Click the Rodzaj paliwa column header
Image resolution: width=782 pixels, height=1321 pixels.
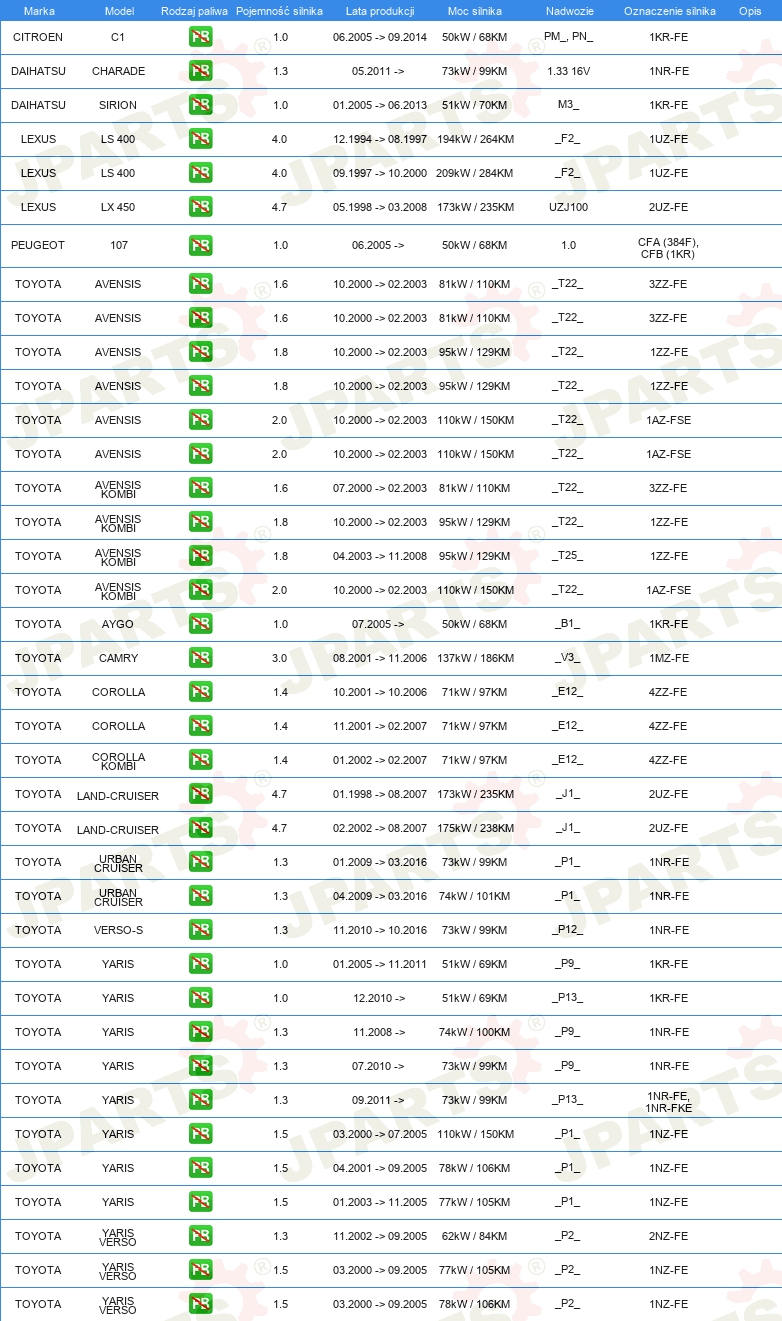click(x=194, y=10)
